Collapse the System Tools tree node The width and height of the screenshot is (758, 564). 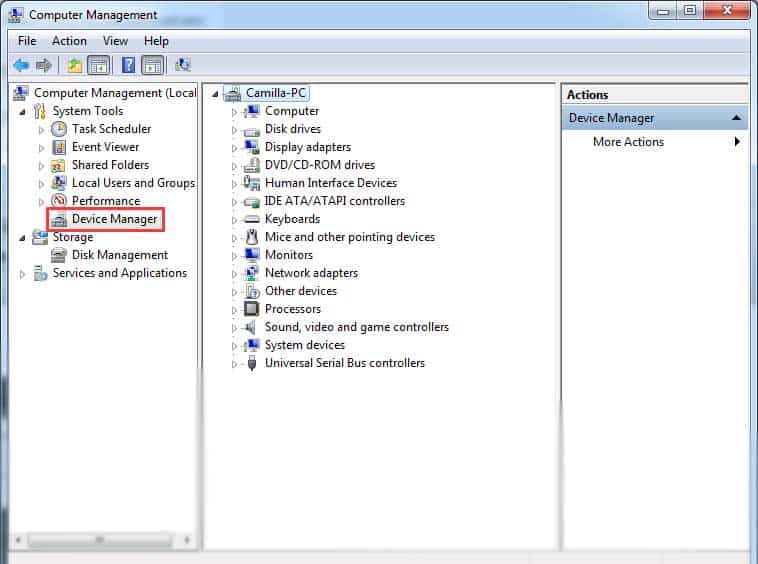tap(22, 112)
